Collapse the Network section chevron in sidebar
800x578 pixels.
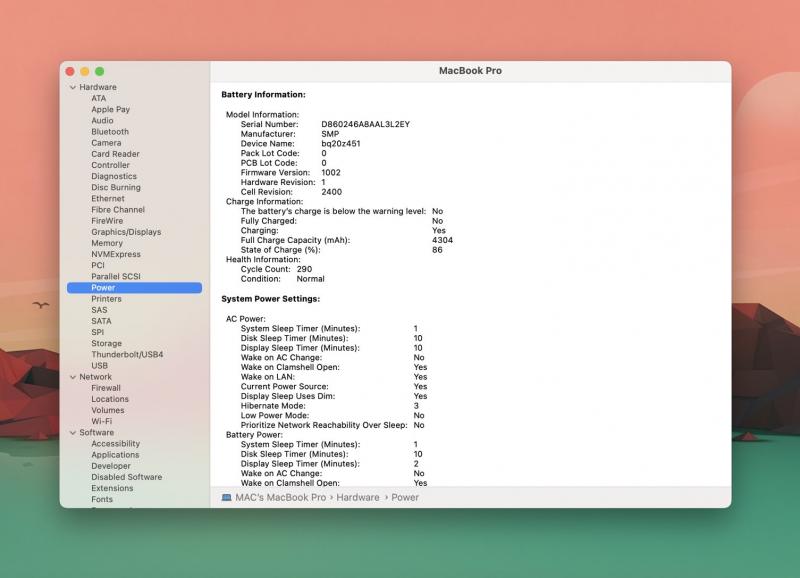point(73,377)
